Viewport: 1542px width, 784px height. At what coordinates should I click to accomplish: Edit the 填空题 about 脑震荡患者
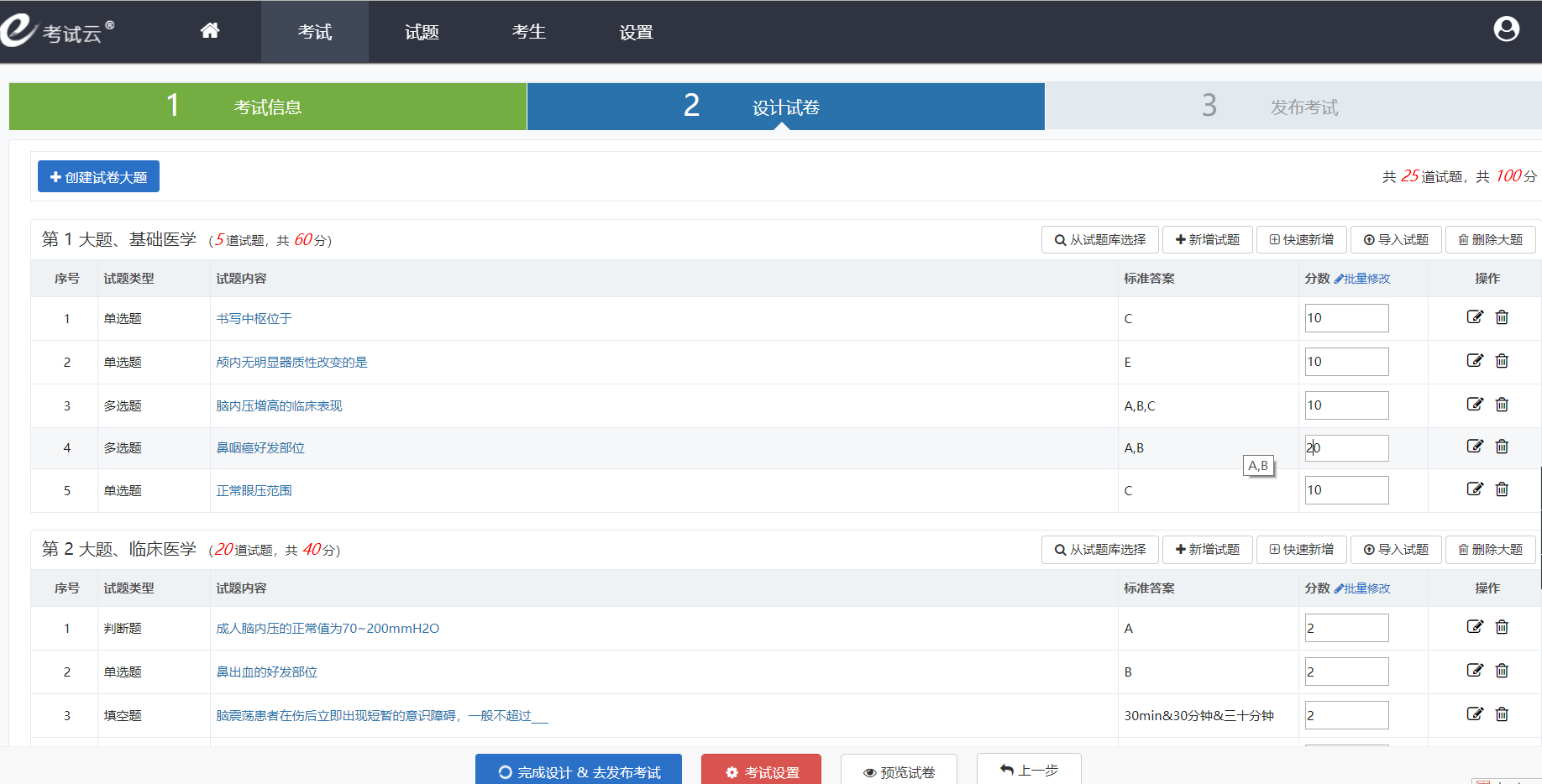click(1475, 714)
